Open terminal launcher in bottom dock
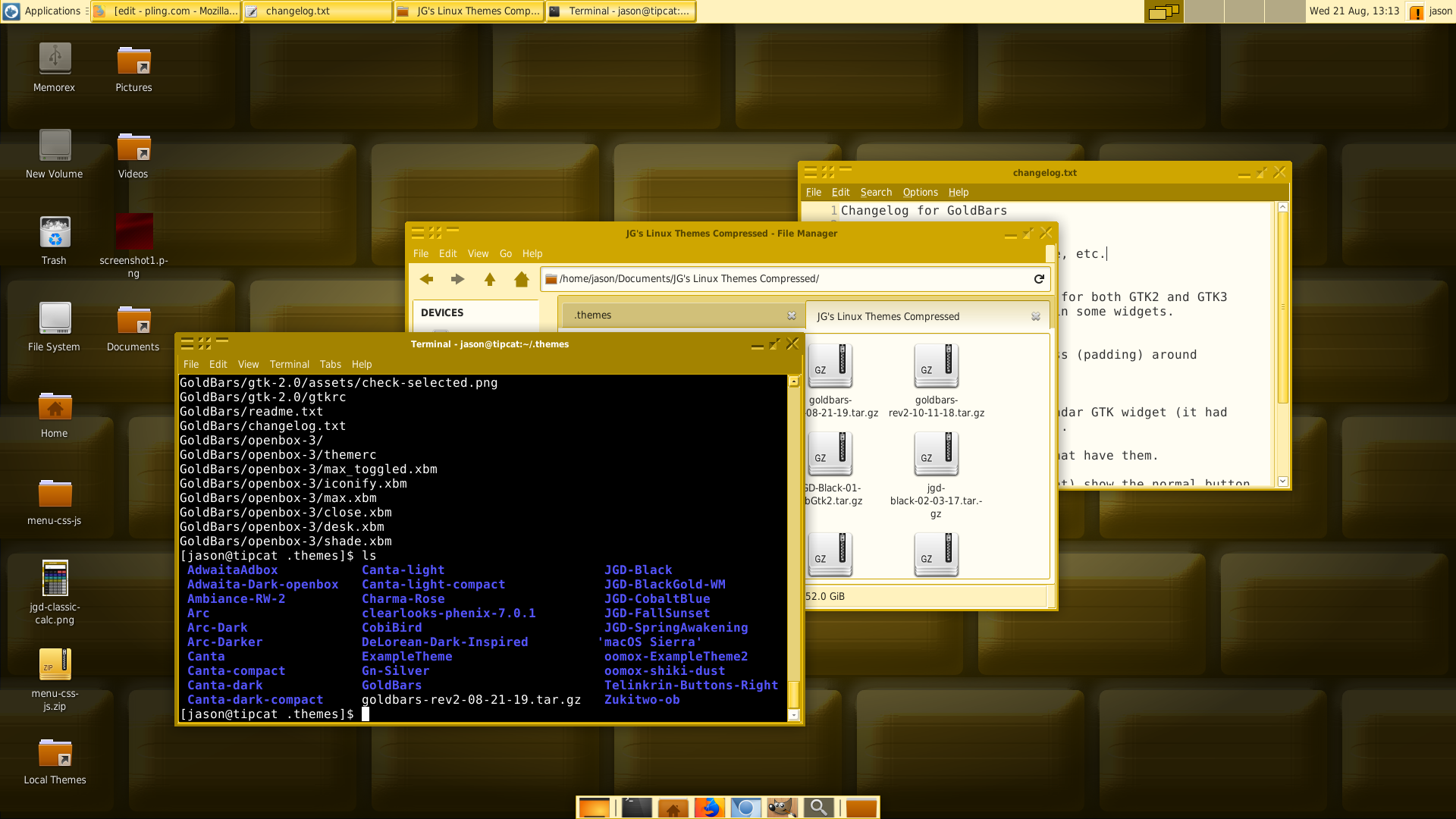The height and width of the screenshot is (819, 1456). coord(636,808)
